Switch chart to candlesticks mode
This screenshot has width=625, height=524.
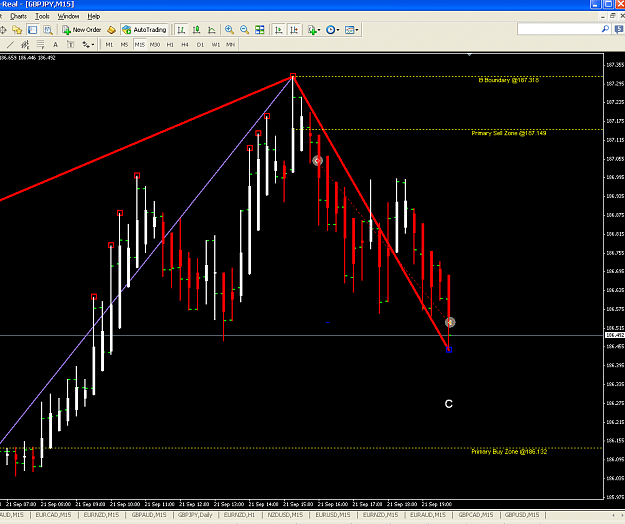(x=197, y=30)
